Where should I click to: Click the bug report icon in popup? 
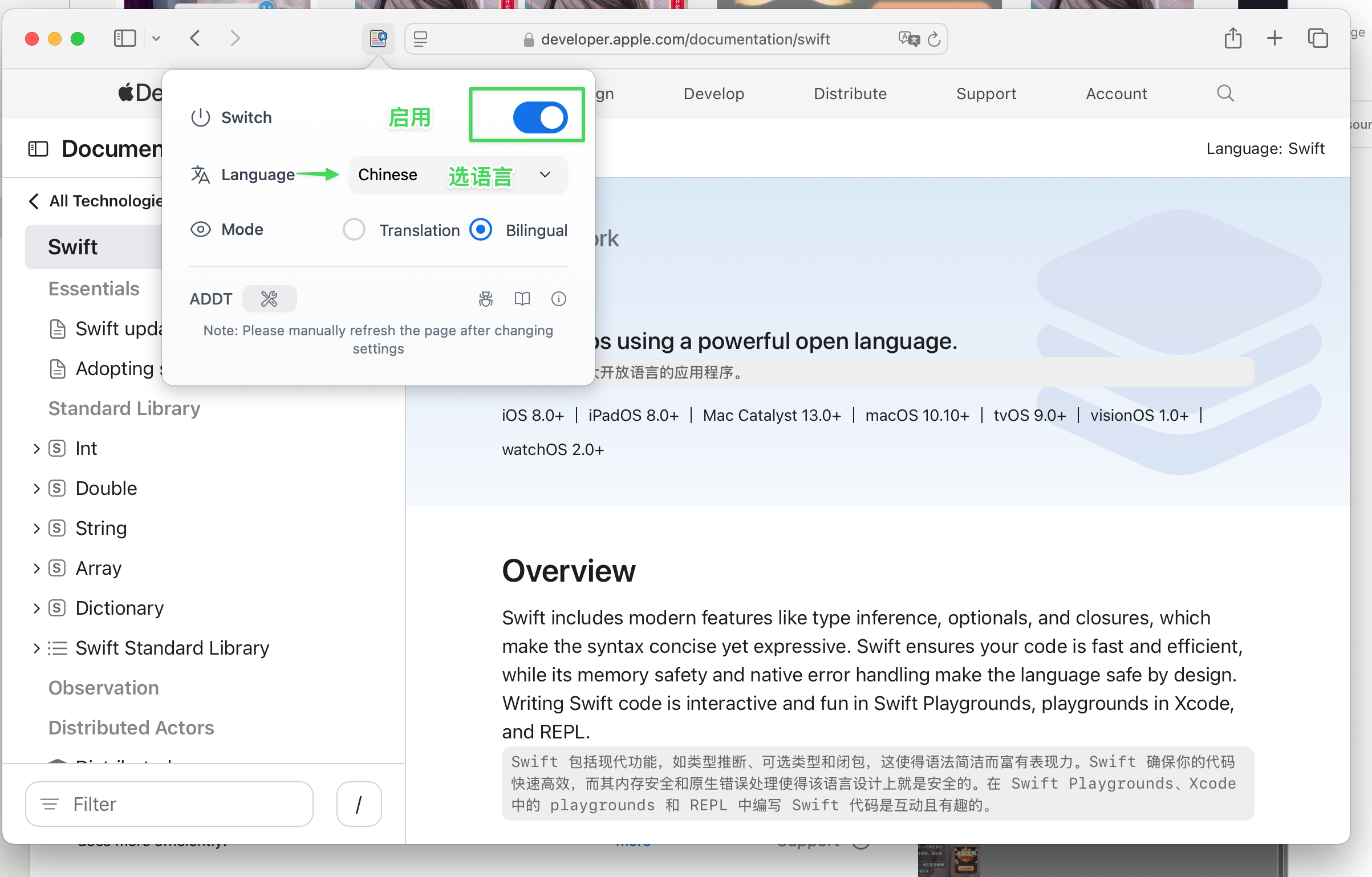(485, 299)
